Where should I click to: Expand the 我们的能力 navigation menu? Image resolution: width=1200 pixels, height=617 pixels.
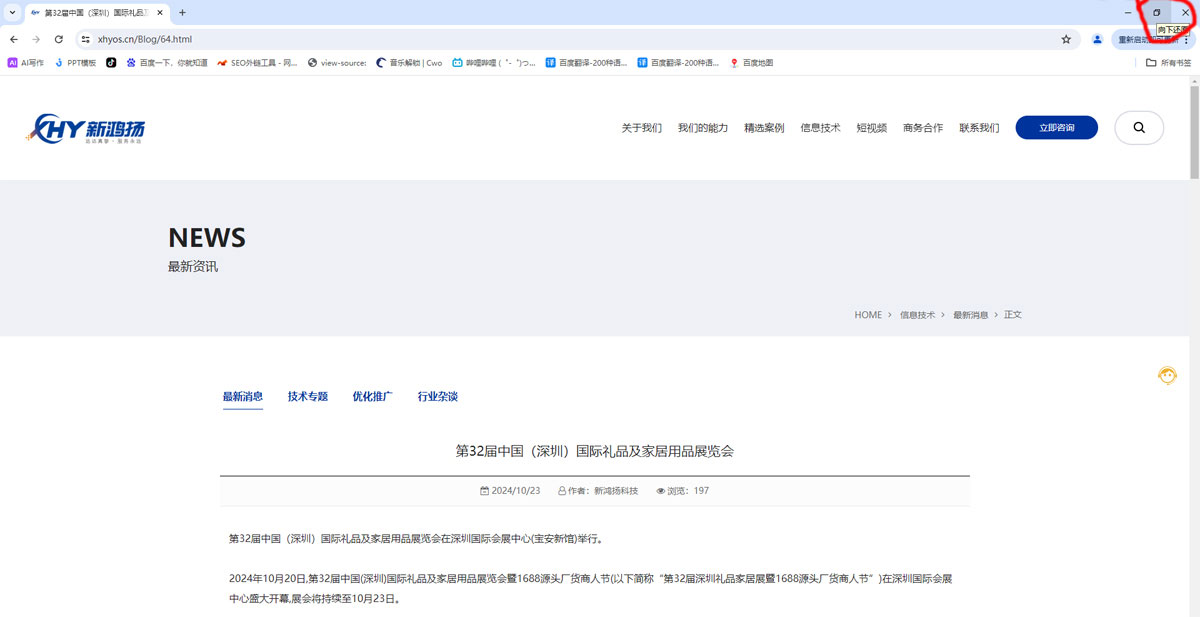pyautogui.click(x=702, y=128)
